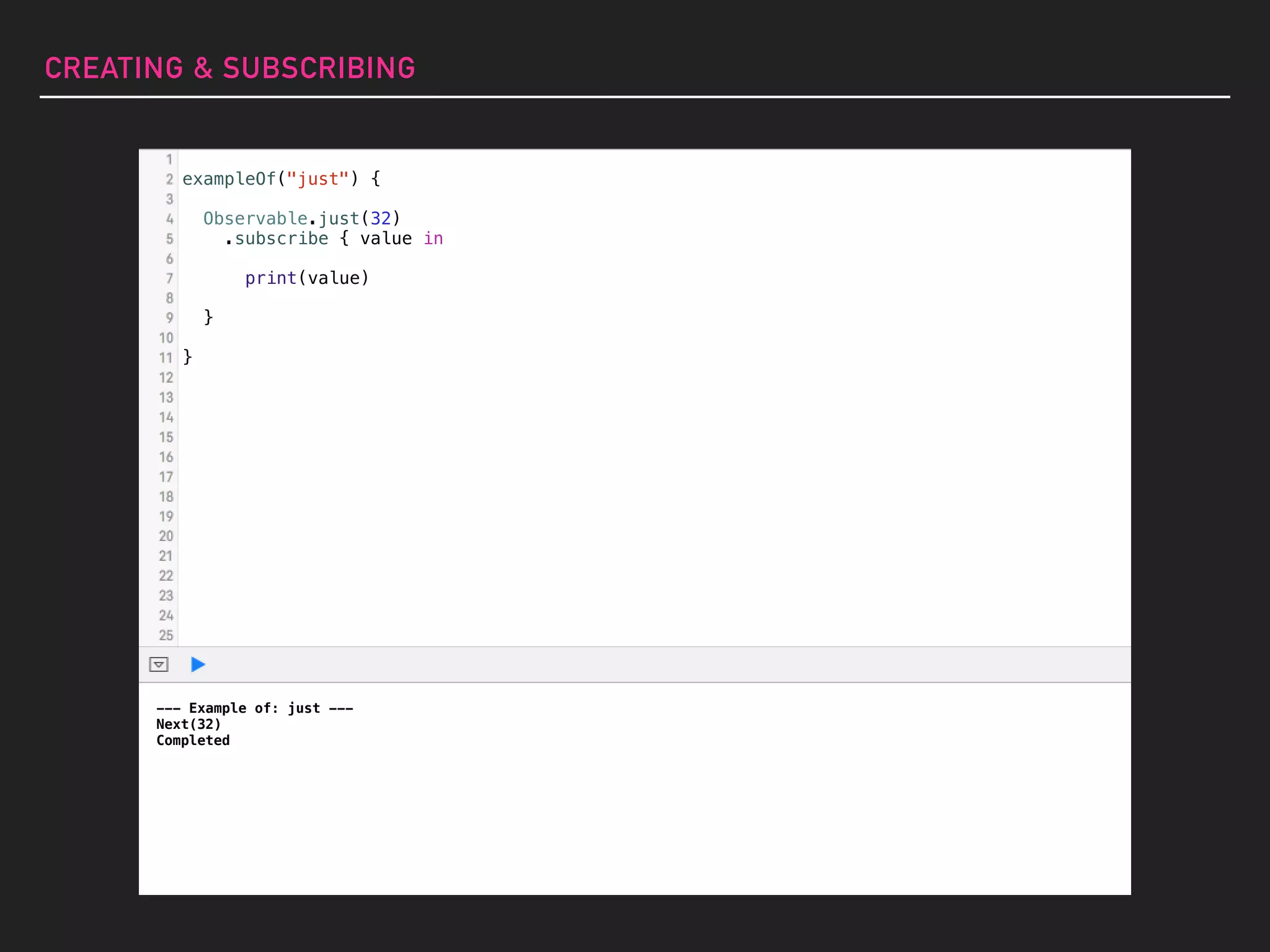Click the 'Example of: just' console line
Image resolution: width=1270 pixels, height=952 pixels.
(254, 708)
